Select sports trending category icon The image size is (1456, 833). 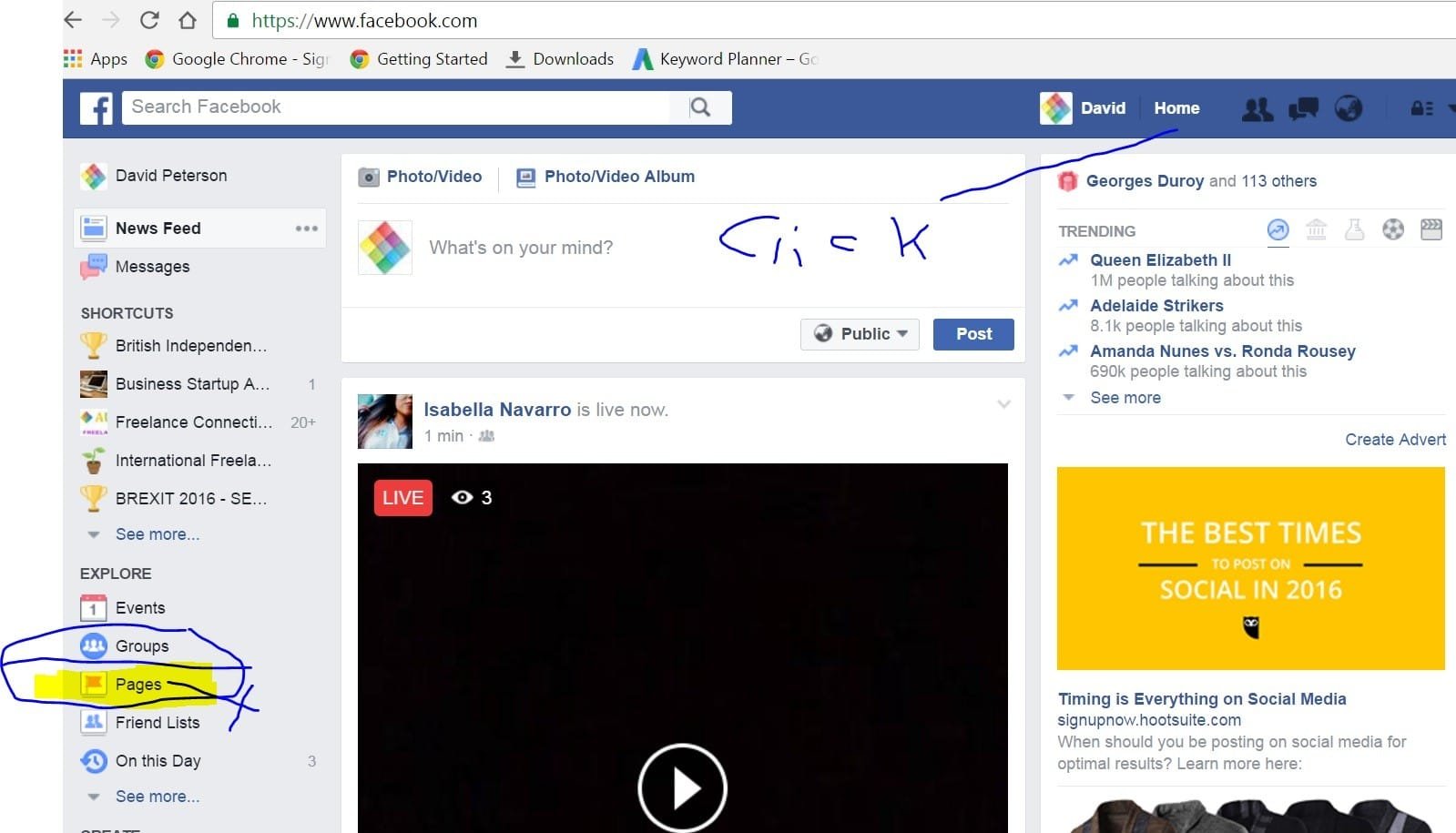click(1393, 229)
